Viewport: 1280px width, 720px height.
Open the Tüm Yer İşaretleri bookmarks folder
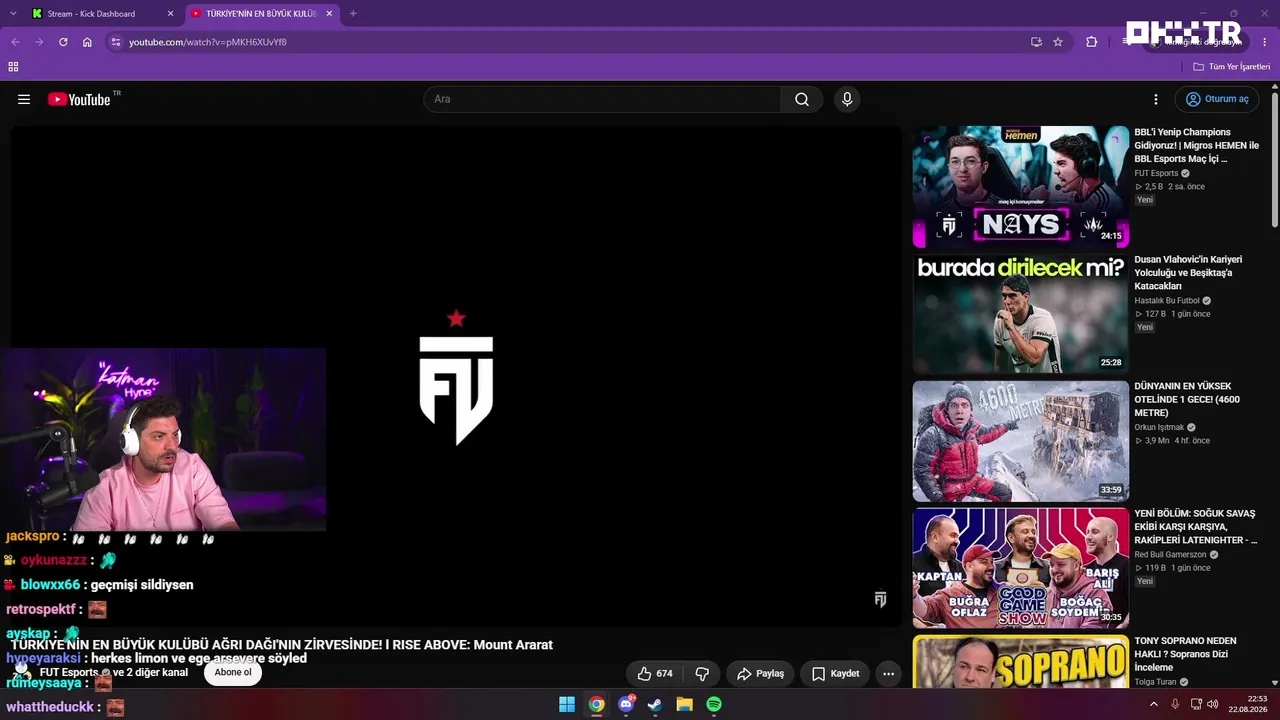[x=1232, y=67]
